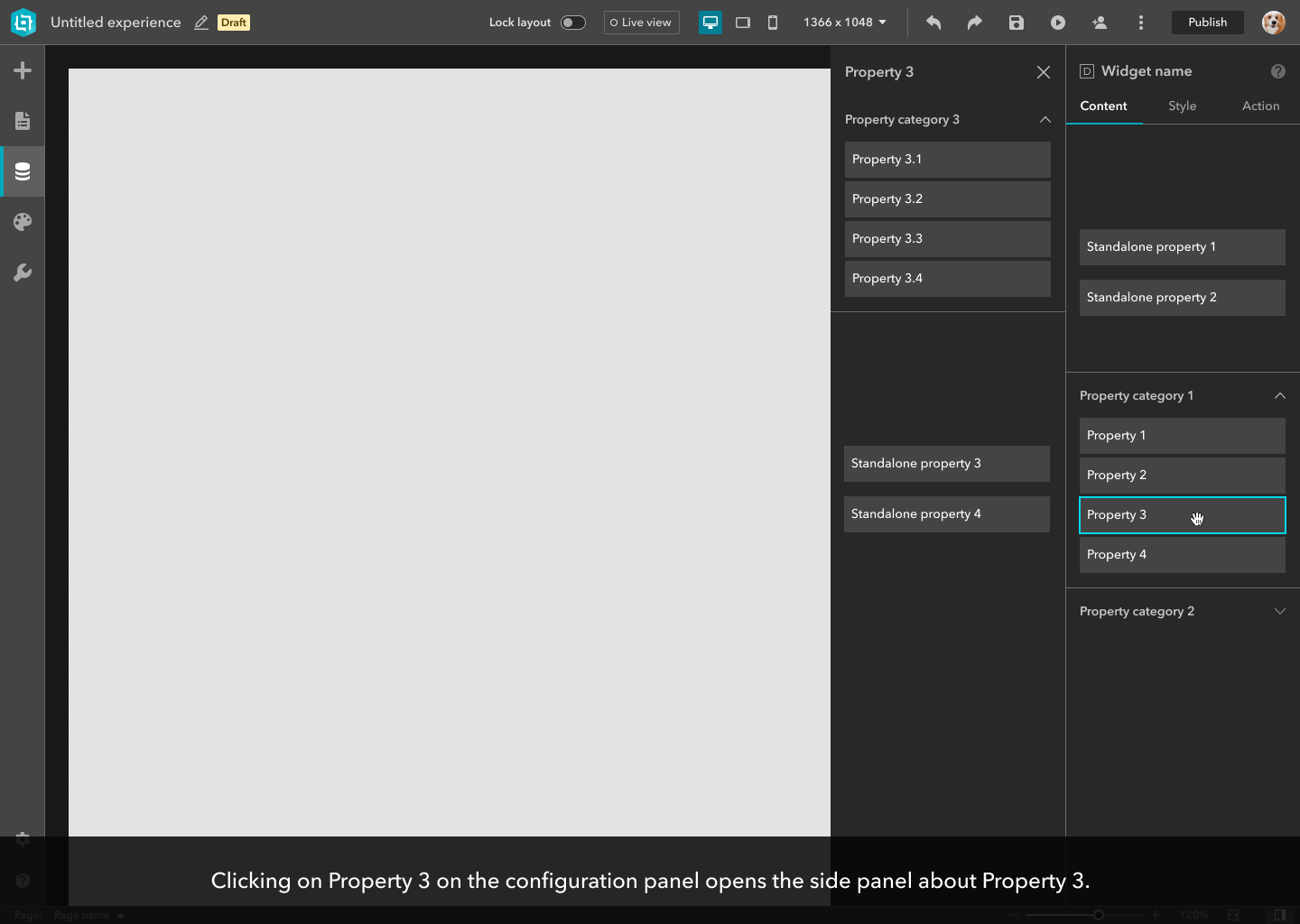Switch to mobile preview mode
The image size is (1300, 924).
tap(773, 23)
